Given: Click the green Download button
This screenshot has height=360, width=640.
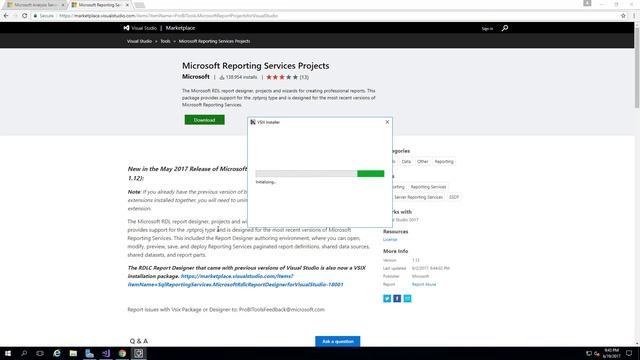Looking at the screenshot, I should (x=204, y=120).
